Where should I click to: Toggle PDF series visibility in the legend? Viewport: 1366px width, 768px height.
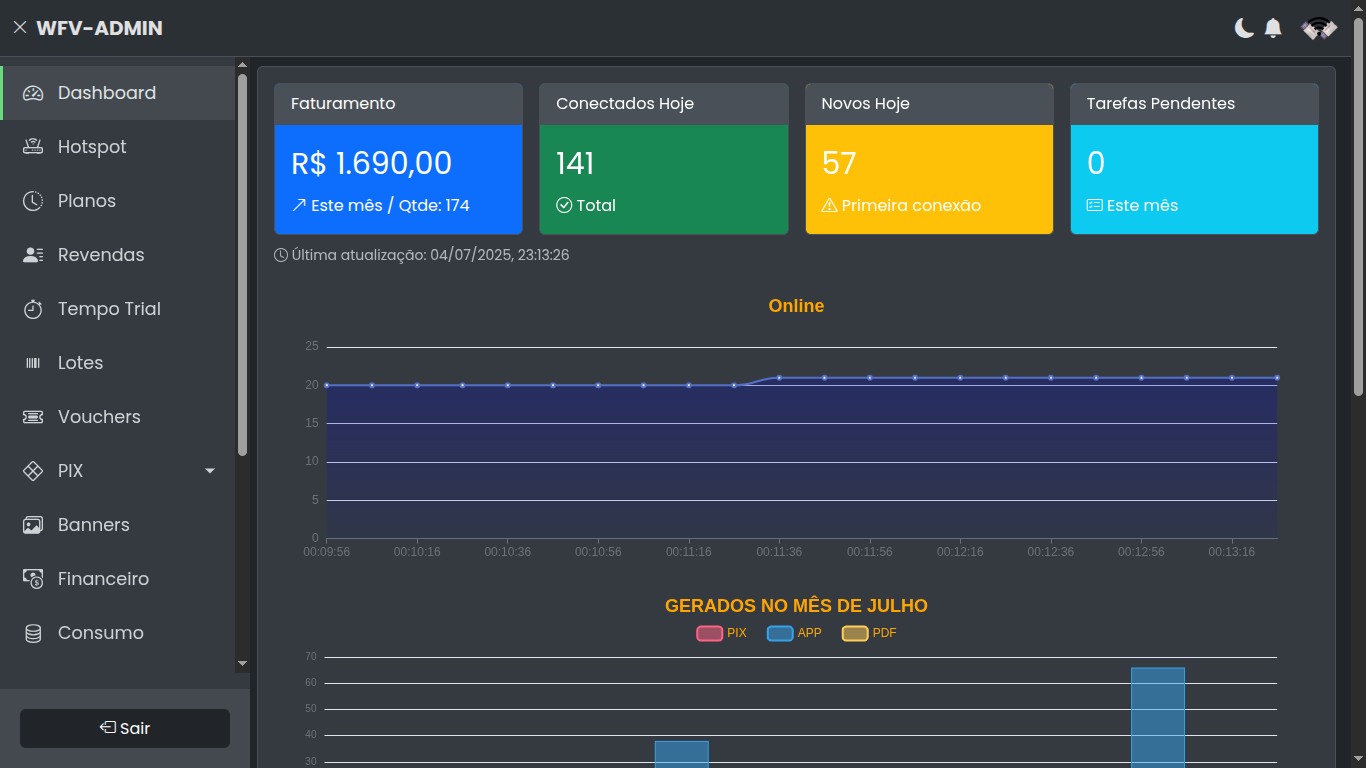pyautogui.click(x=868, y=632)
